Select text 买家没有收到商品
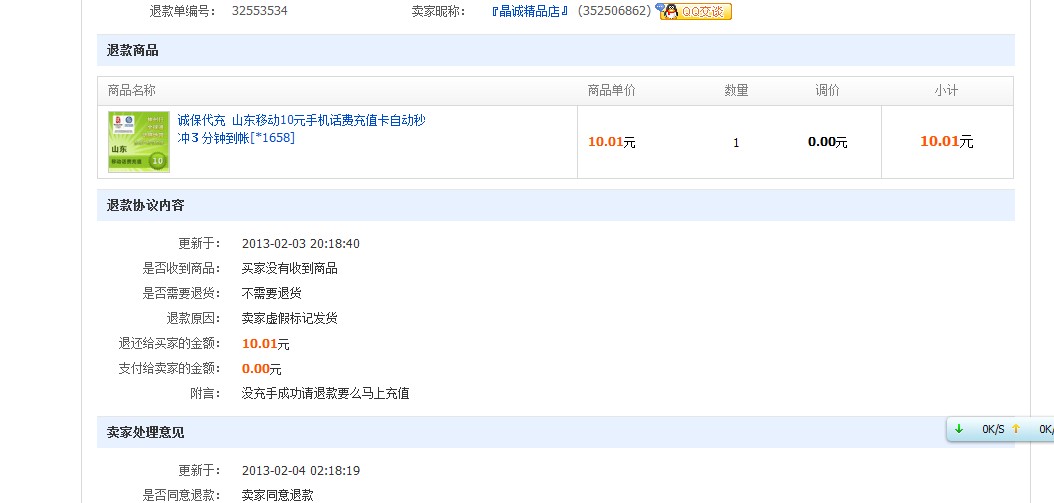The image size is (1054, 503). click(290, 269)
